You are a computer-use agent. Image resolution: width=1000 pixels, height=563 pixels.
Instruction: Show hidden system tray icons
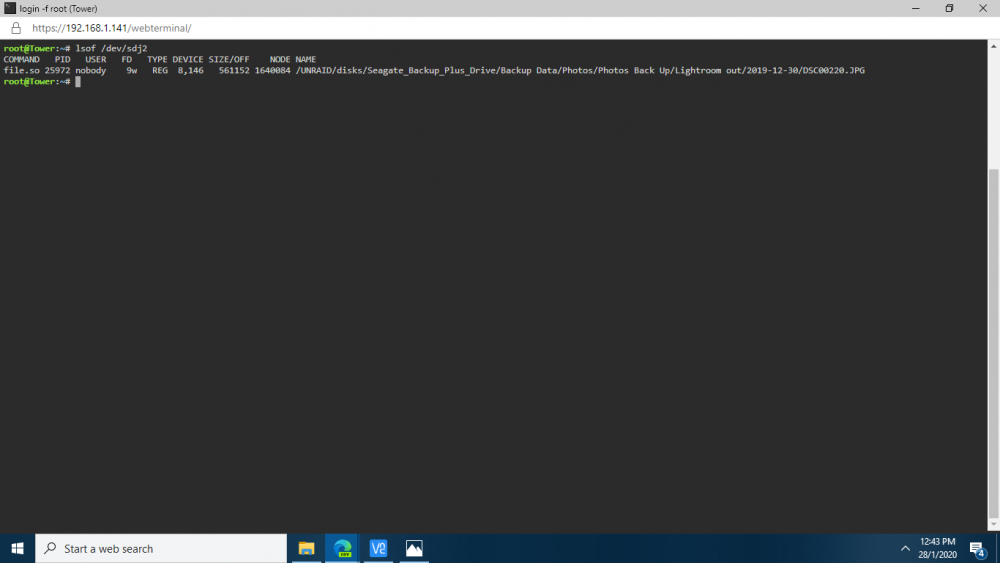[905, 548]
